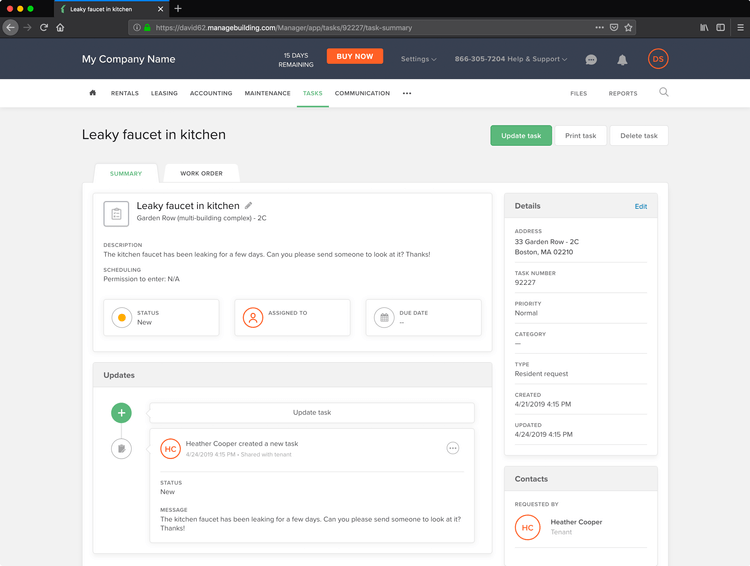Screen dimensions: 750x566
Task: Open the notifications bell icon
Action: pyautogui.click(x=622, y=59)
